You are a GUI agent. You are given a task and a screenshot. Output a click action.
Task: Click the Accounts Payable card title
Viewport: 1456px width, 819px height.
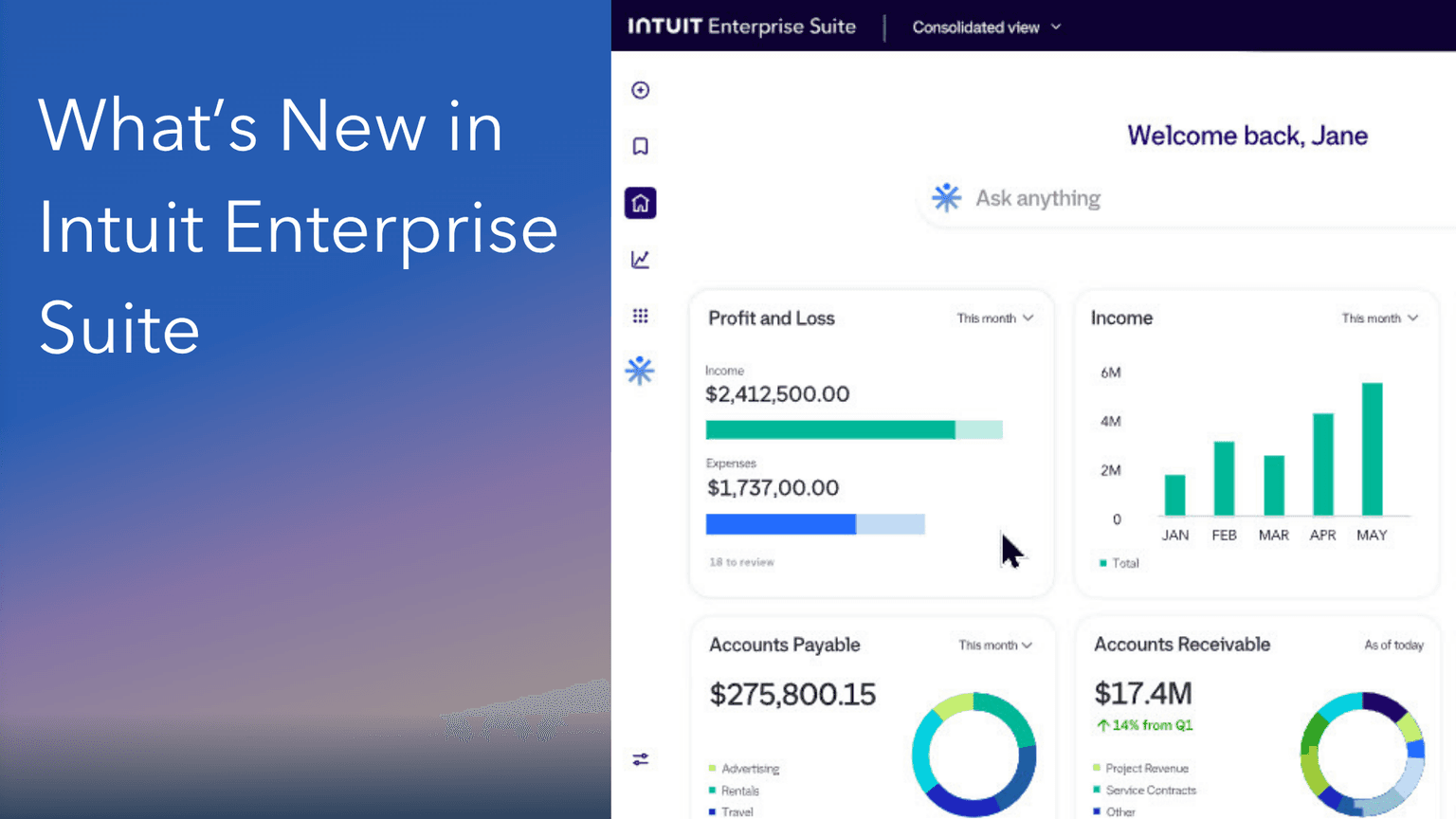[x=785, y=645]
